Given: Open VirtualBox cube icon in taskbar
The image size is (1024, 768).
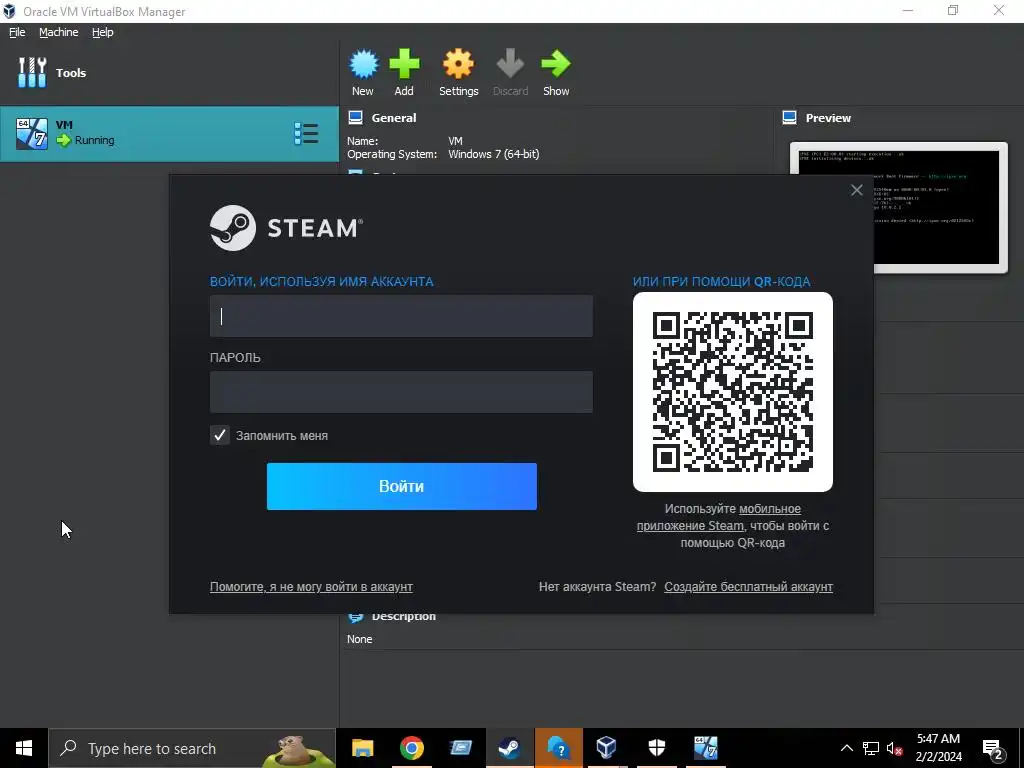Looking at the screenshot, I should (607, 748).
